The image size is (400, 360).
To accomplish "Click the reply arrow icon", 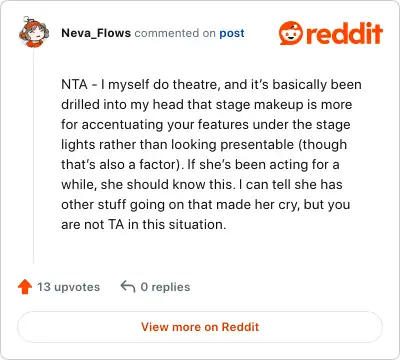I will (x=128, y=287).
